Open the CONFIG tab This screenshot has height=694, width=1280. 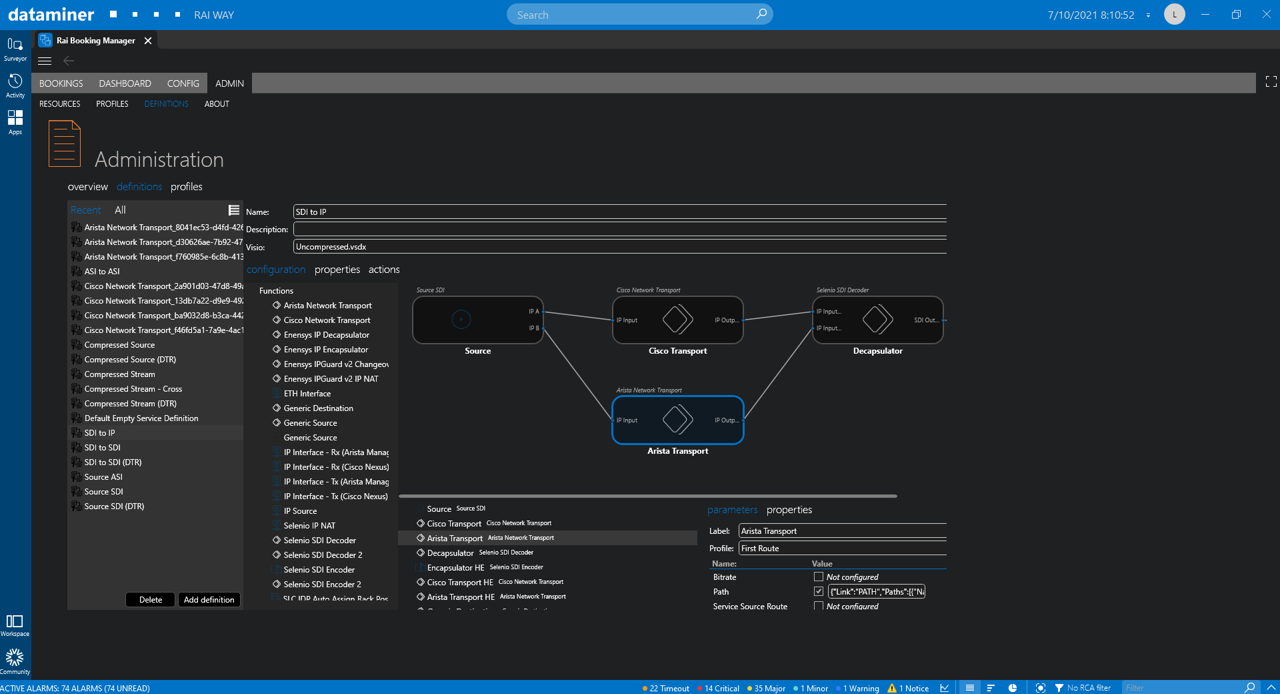click(x=183, y=83)
